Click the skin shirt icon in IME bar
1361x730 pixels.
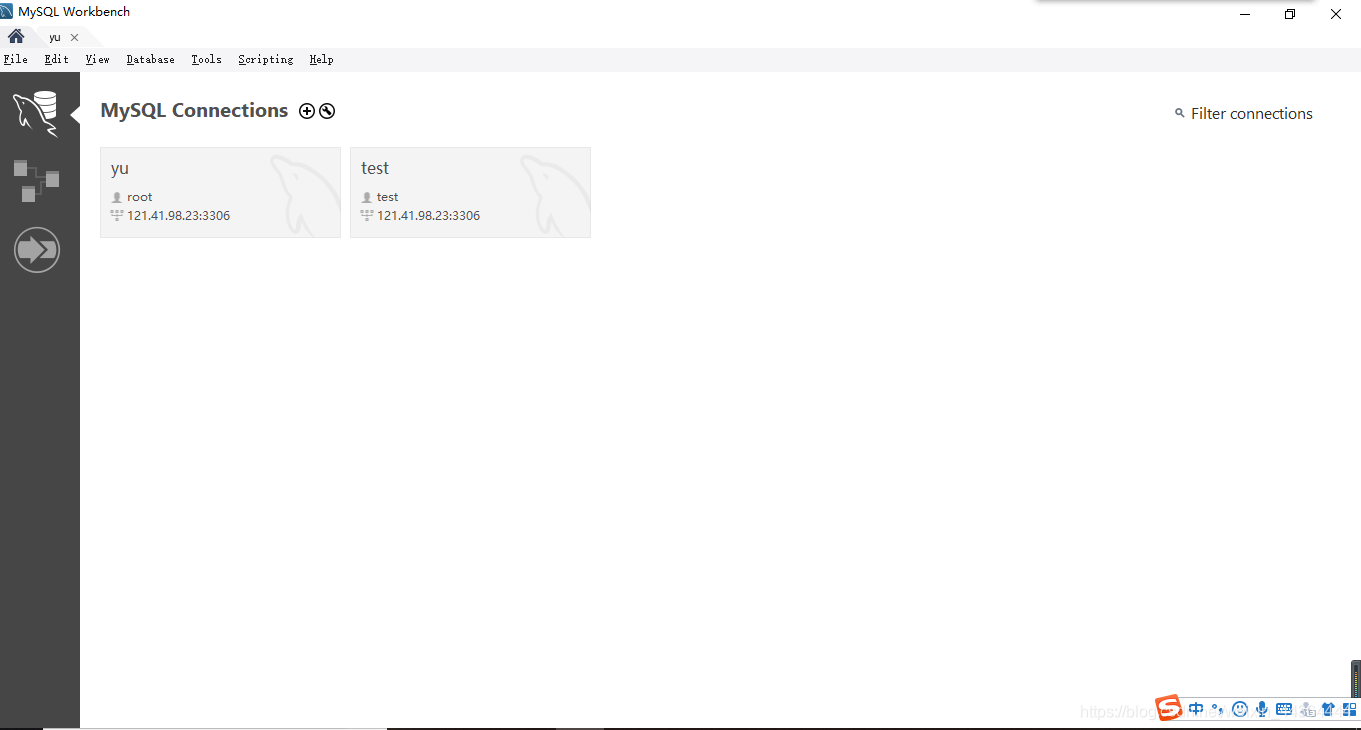pos(1328,709)
